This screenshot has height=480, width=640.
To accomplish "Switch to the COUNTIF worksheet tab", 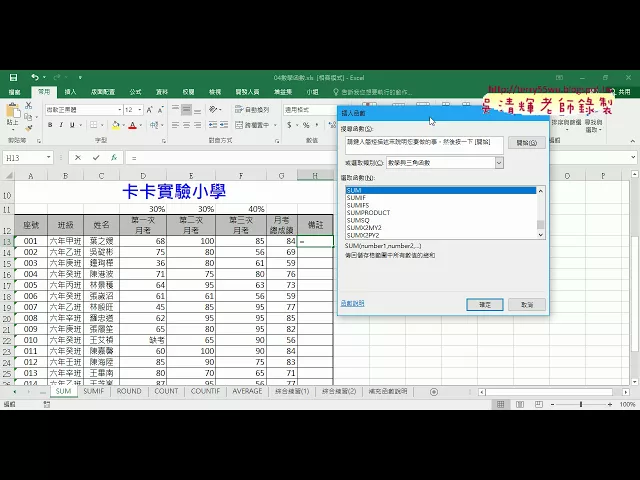I will tap(205, 391).
